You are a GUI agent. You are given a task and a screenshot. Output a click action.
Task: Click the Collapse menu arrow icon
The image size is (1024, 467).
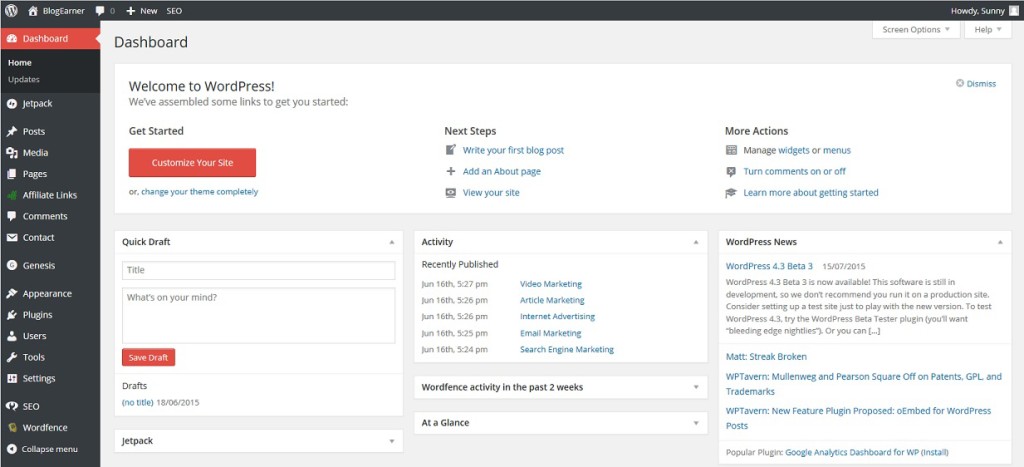pos(12,449)
